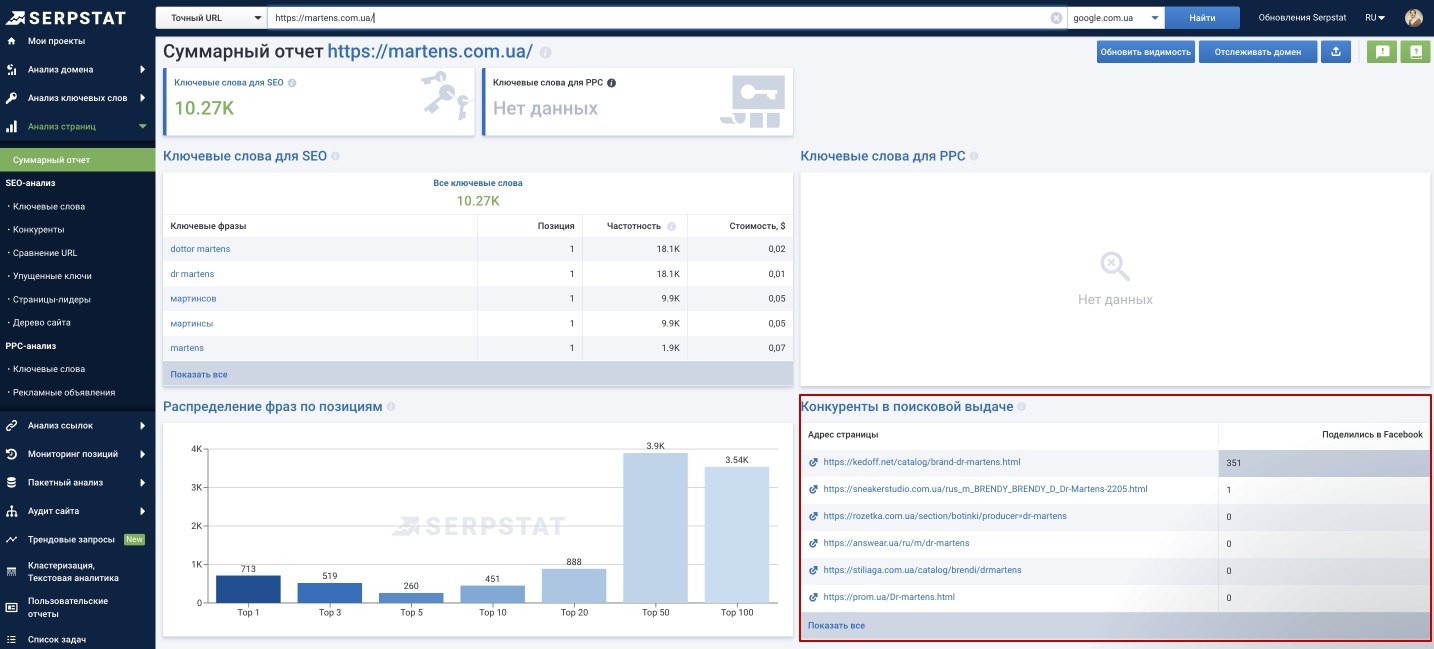Viewport: 1434px width, 649px height.
Task: Expand the Аудит сайта menu
Action: pos(143,511)
